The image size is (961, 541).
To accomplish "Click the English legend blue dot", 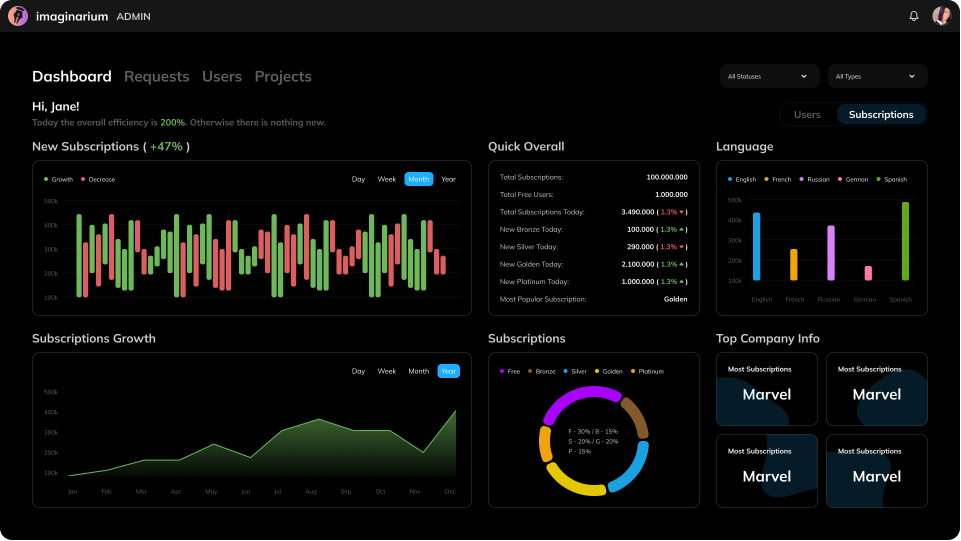I will pos(730,180).
